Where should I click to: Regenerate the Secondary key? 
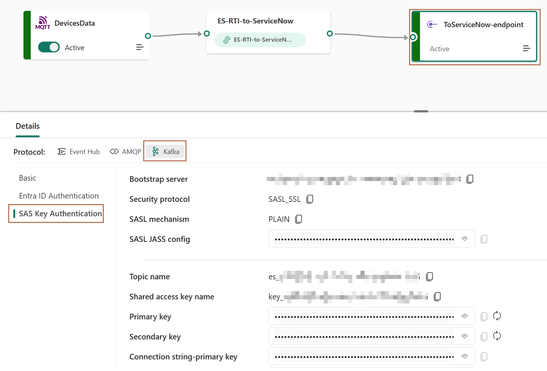[497, 336]
